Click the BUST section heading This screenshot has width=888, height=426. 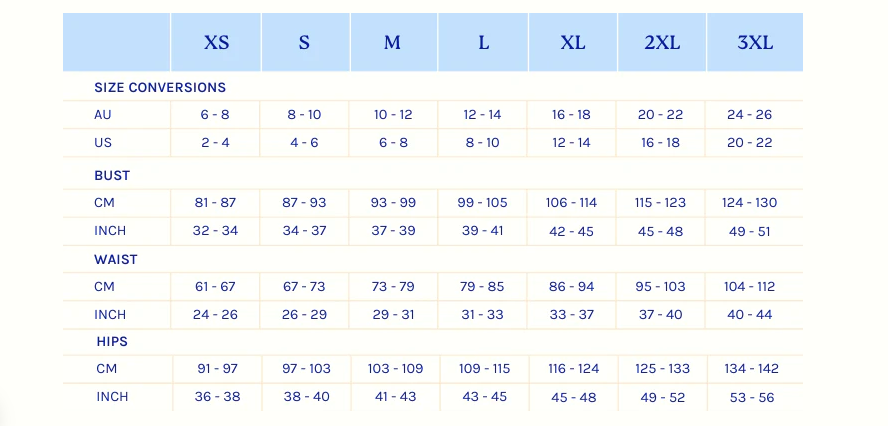[112, 176]
